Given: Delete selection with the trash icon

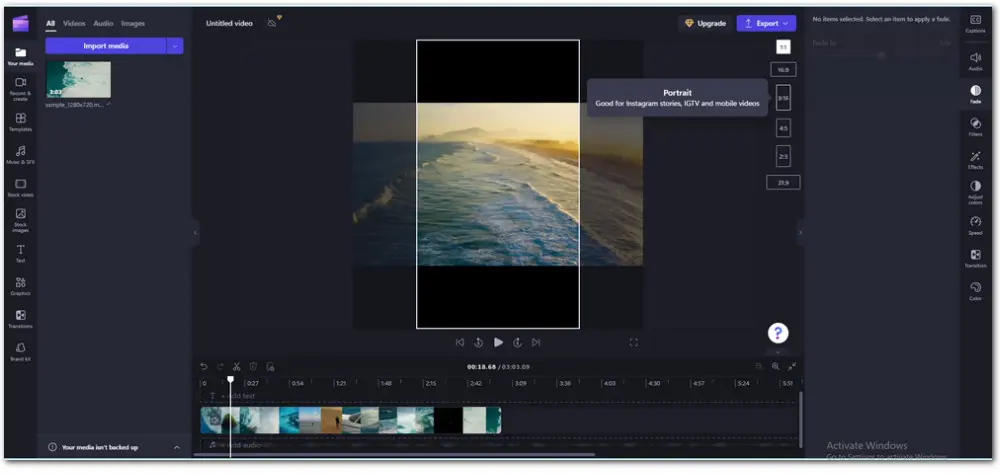Looking at the screenshot, I should click(x=253, y=367).
